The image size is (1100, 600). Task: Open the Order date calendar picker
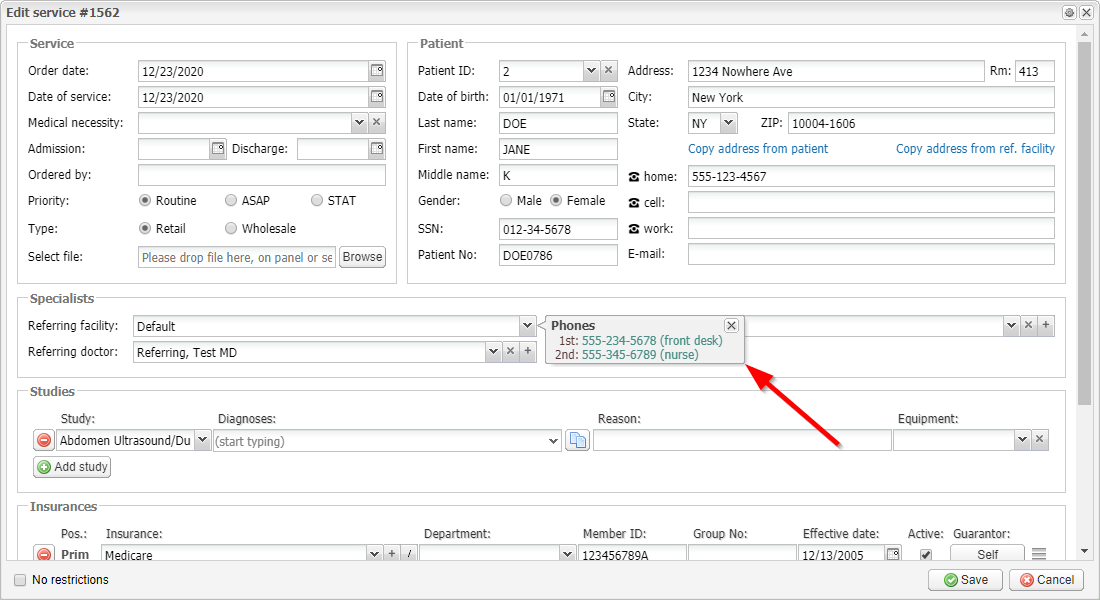click(x=377, y=71)
